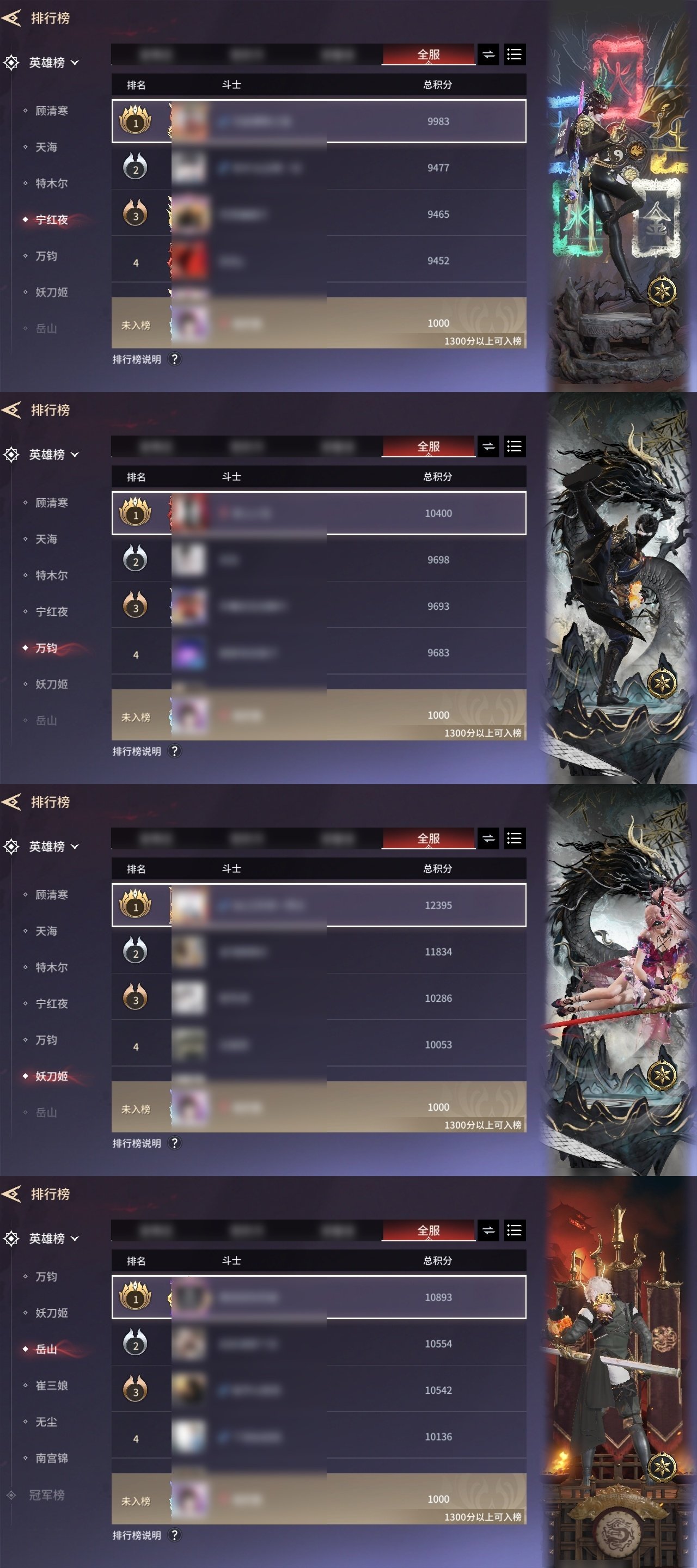Click rank 3 bronze badge beside 10542 score
697x1568 pixels.
click(135, 1389)
